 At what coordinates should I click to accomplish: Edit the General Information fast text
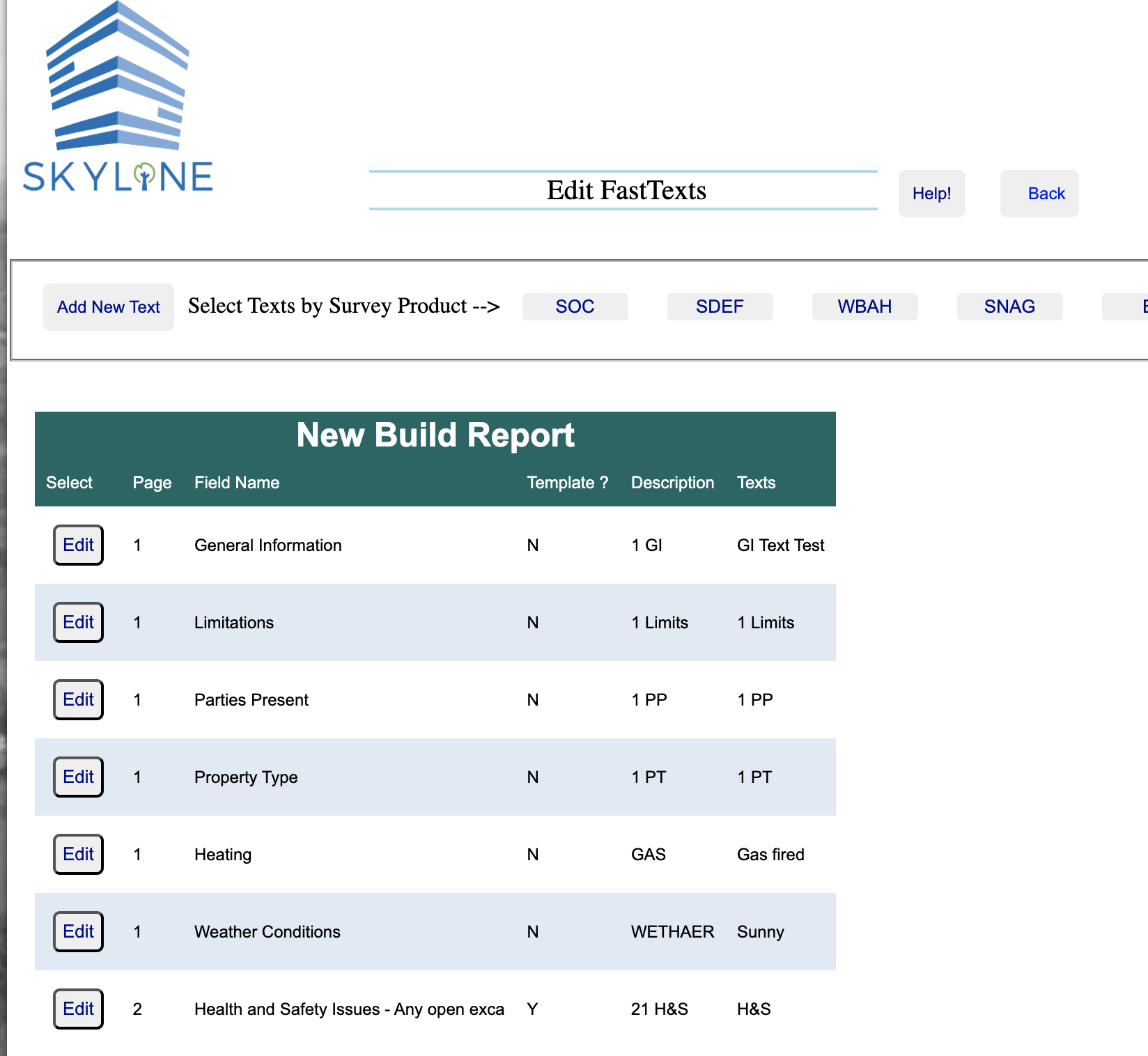pyautogui.click(x=78, y=545)
